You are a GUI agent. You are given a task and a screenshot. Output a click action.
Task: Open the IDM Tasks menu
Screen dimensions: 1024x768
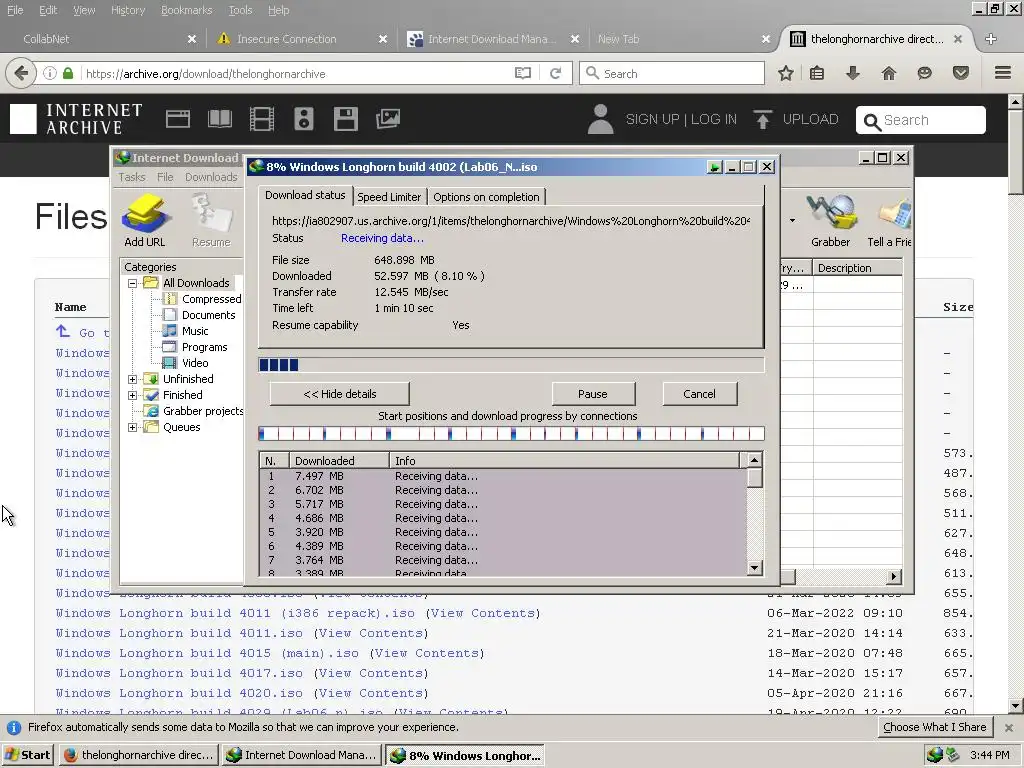[132, 177]
